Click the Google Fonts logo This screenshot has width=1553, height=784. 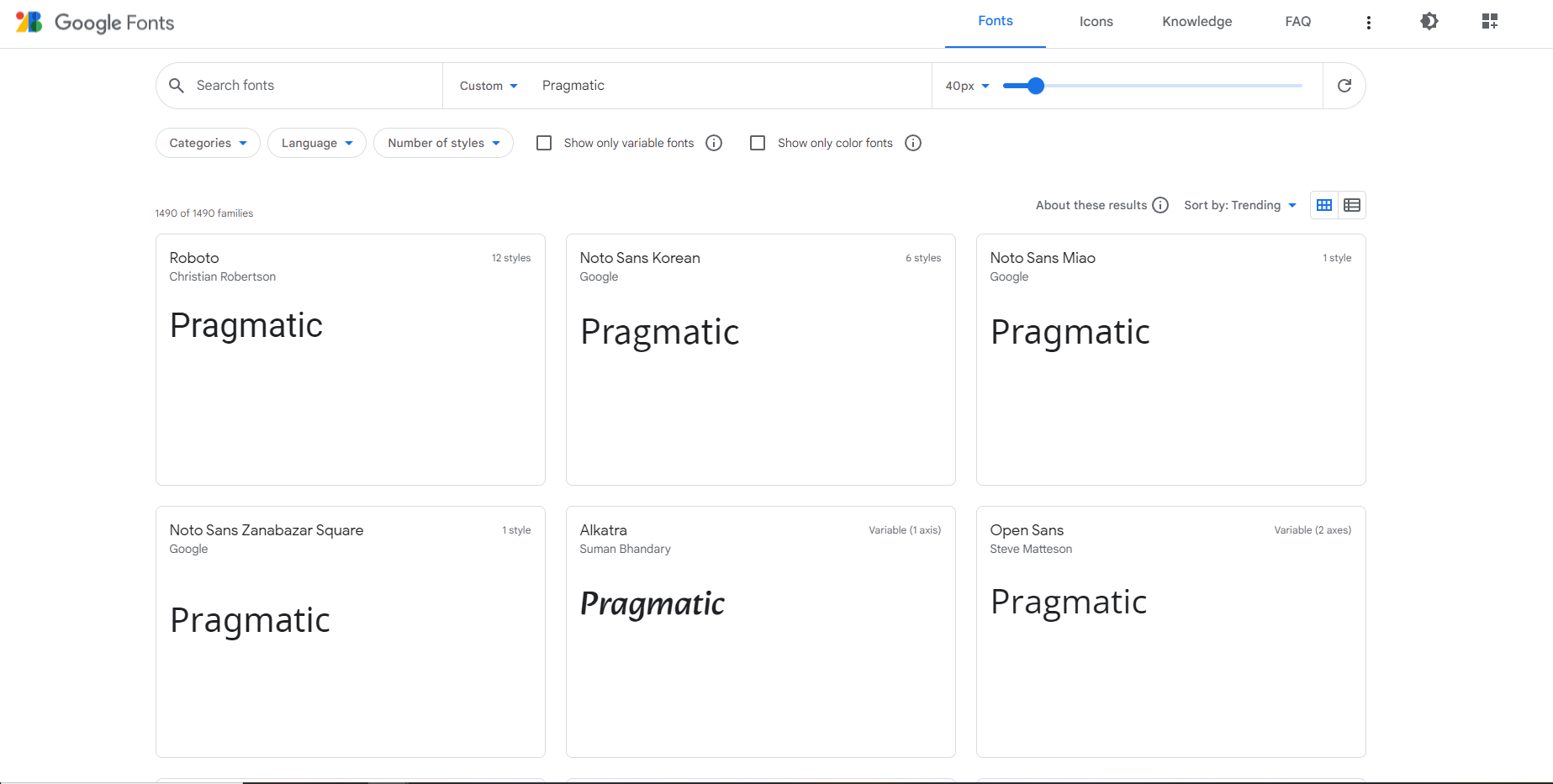[x=95, y=22]
